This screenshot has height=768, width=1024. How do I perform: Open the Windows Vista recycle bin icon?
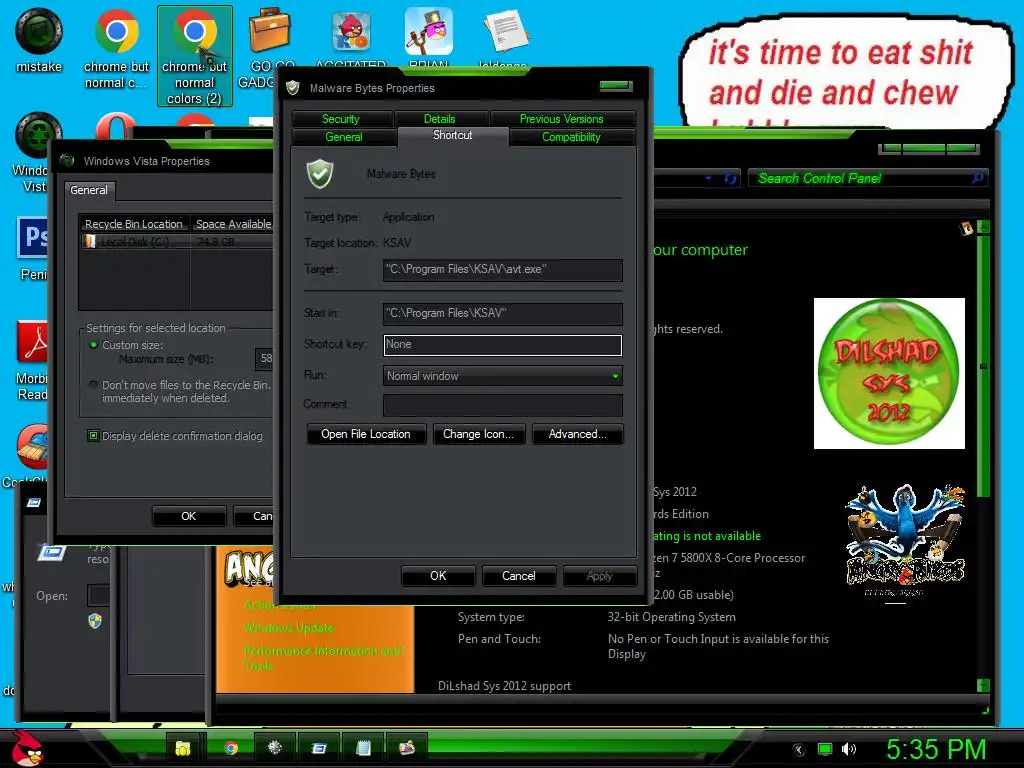coord(39,135)
